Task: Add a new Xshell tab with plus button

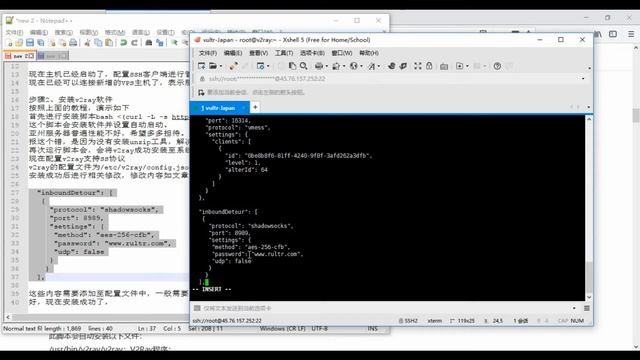Action: tap(255, 107)
